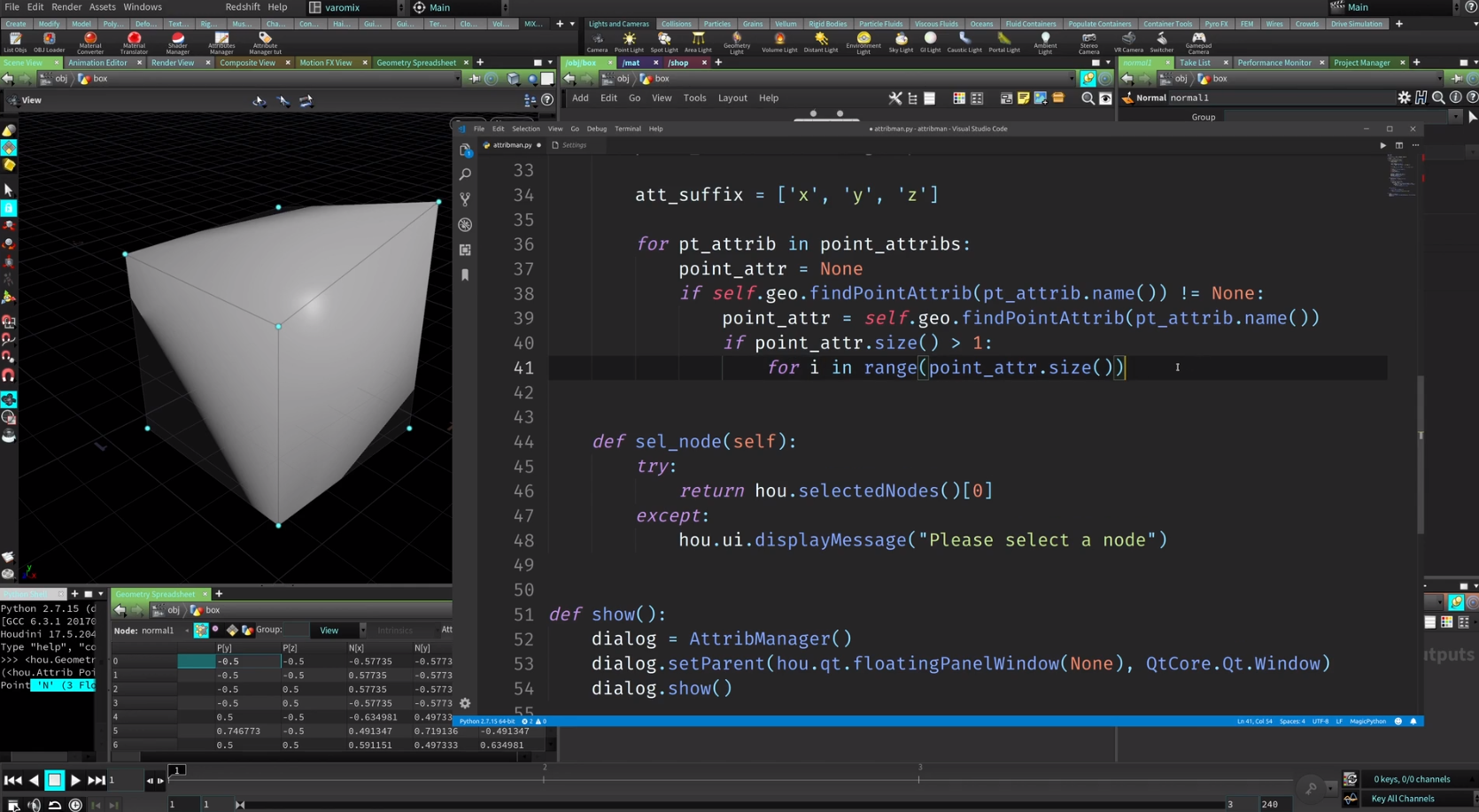Toggle Points mode in Geometry Spreadsheet
Screen dimensions: 1479x812
tap(201, 630)
